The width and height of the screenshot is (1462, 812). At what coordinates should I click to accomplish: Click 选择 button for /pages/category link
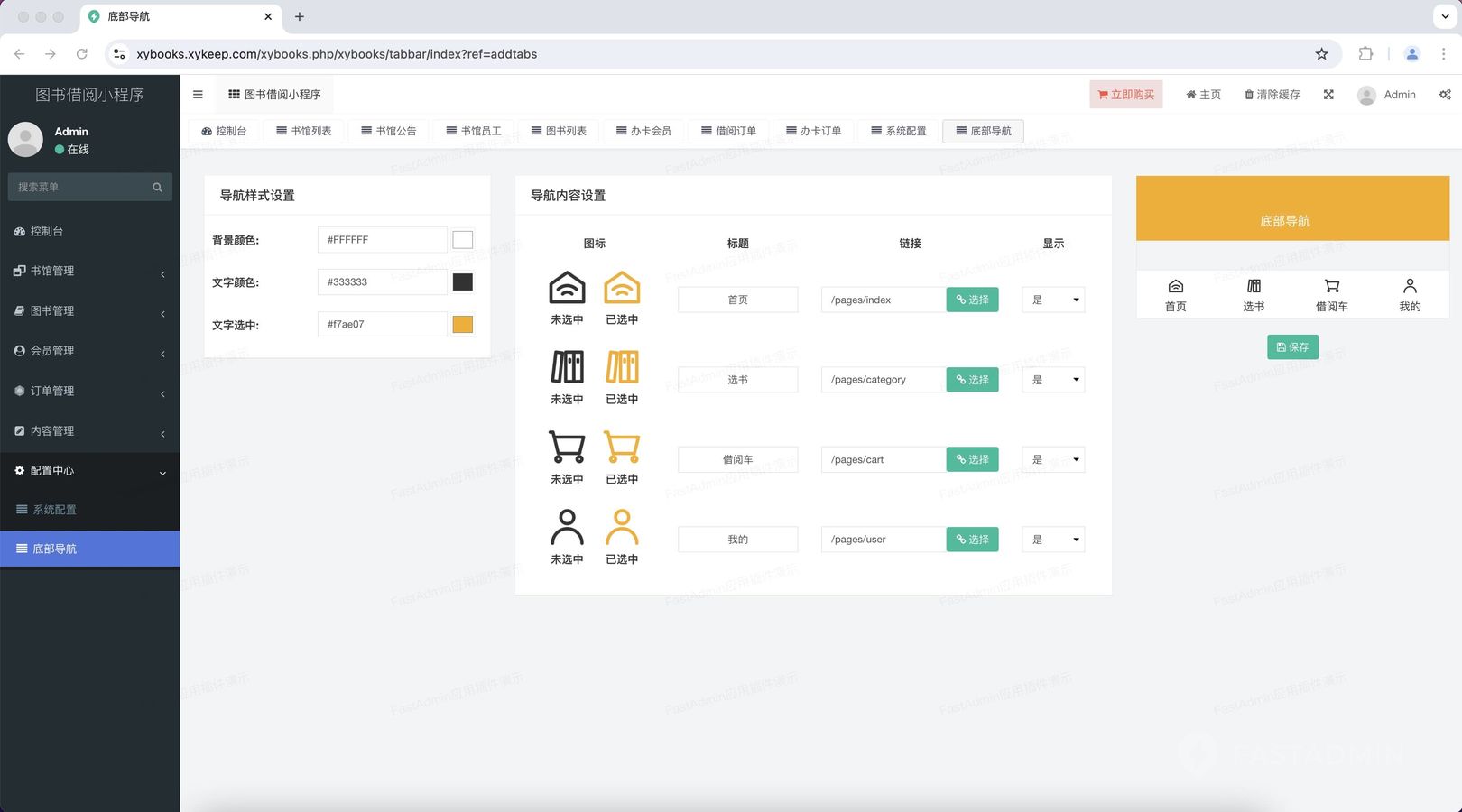point(972,380)
